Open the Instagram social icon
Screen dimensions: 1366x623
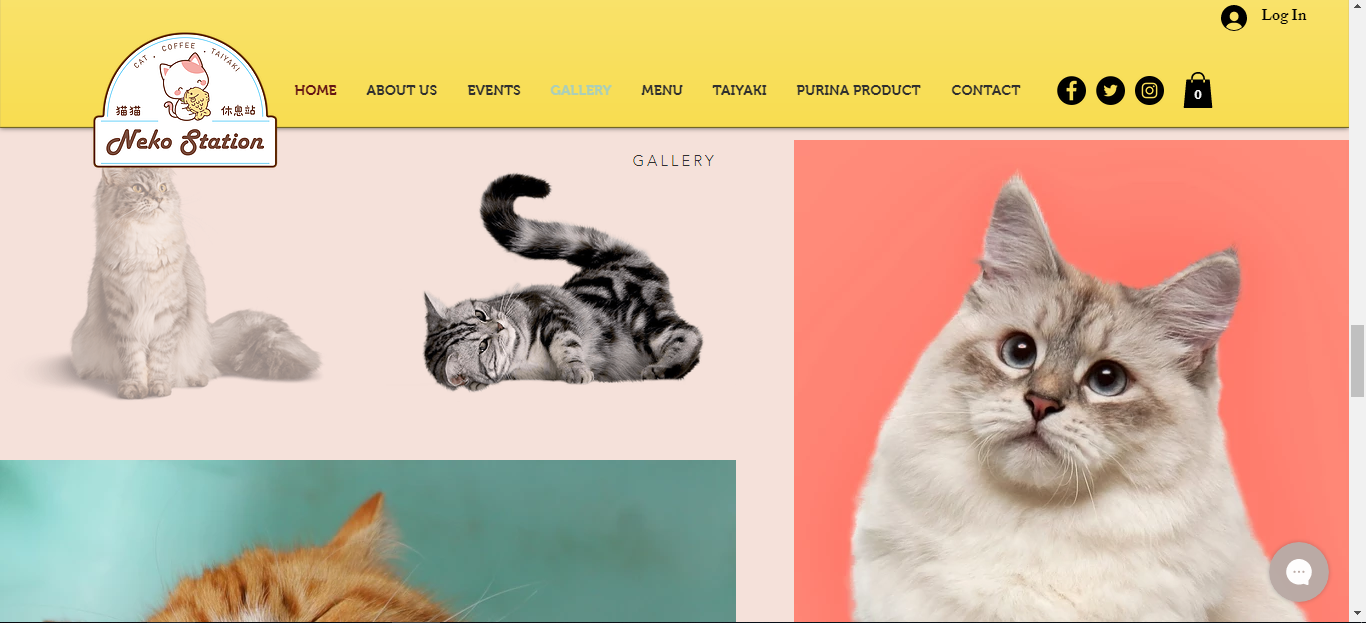(x=1149, y=91)
